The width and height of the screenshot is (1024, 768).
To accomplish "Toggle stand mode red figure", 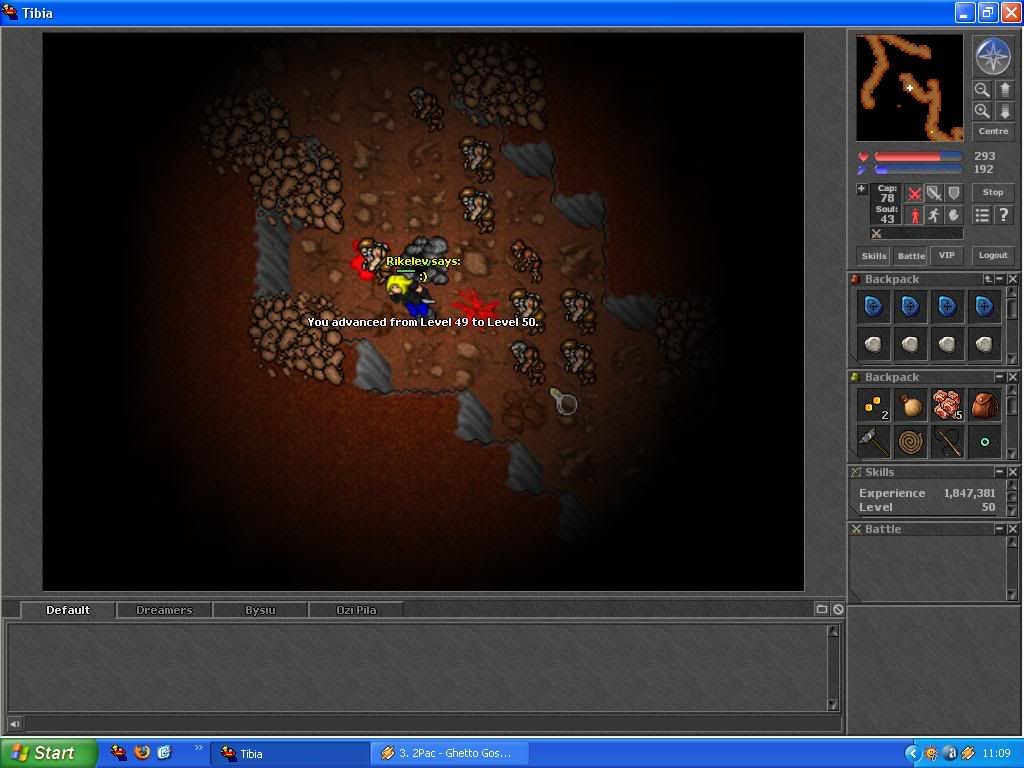I will point(914,215).
